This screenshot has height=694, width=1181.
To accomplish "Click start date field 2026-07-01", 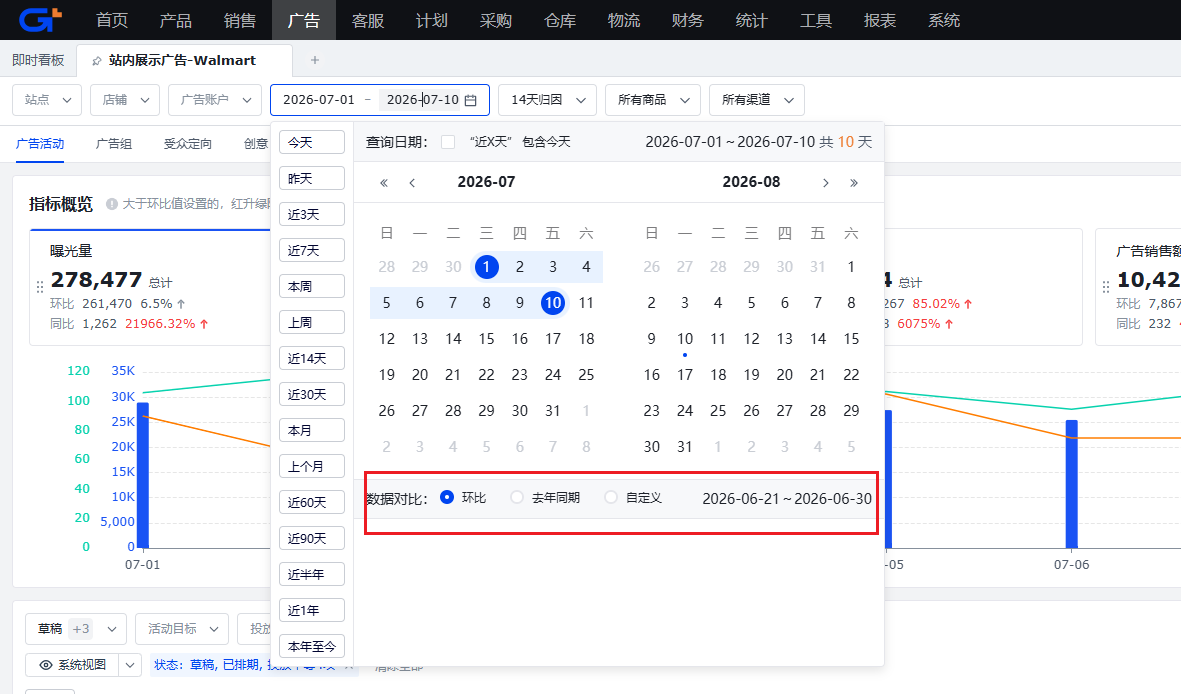I will [319, 100].
